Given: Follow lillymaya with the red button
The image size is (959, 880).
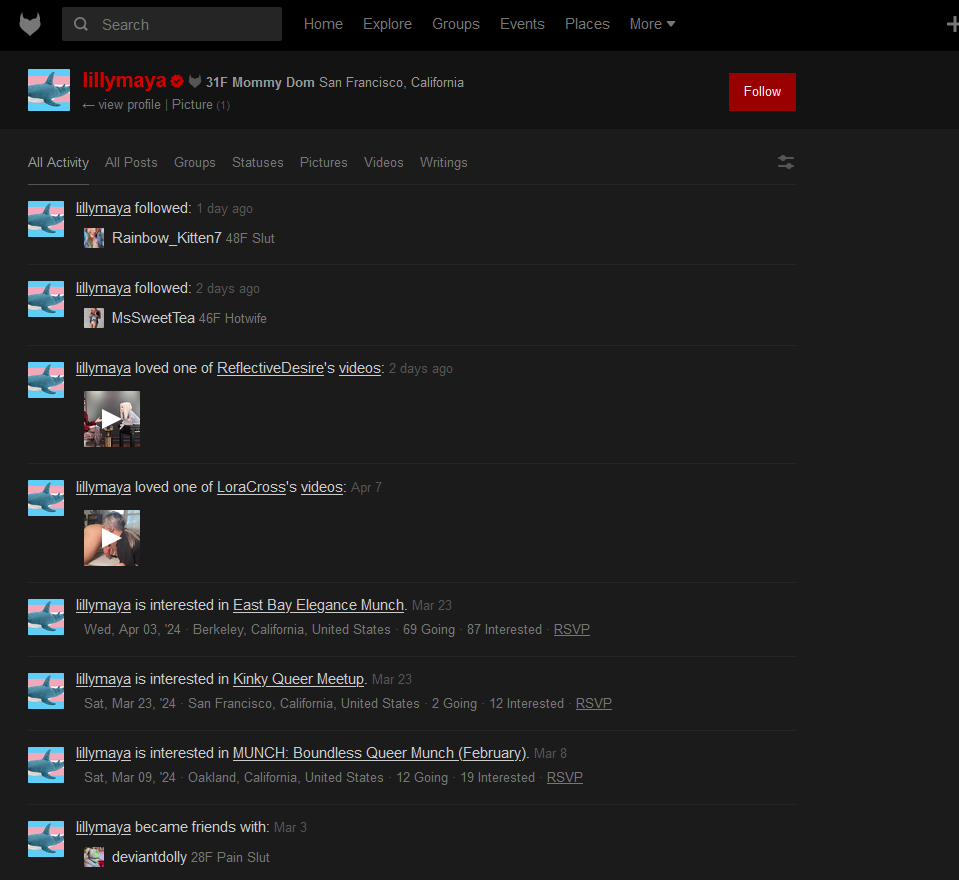Looking at the screenshot, I should pyautogui.click(x=762, y=92).
